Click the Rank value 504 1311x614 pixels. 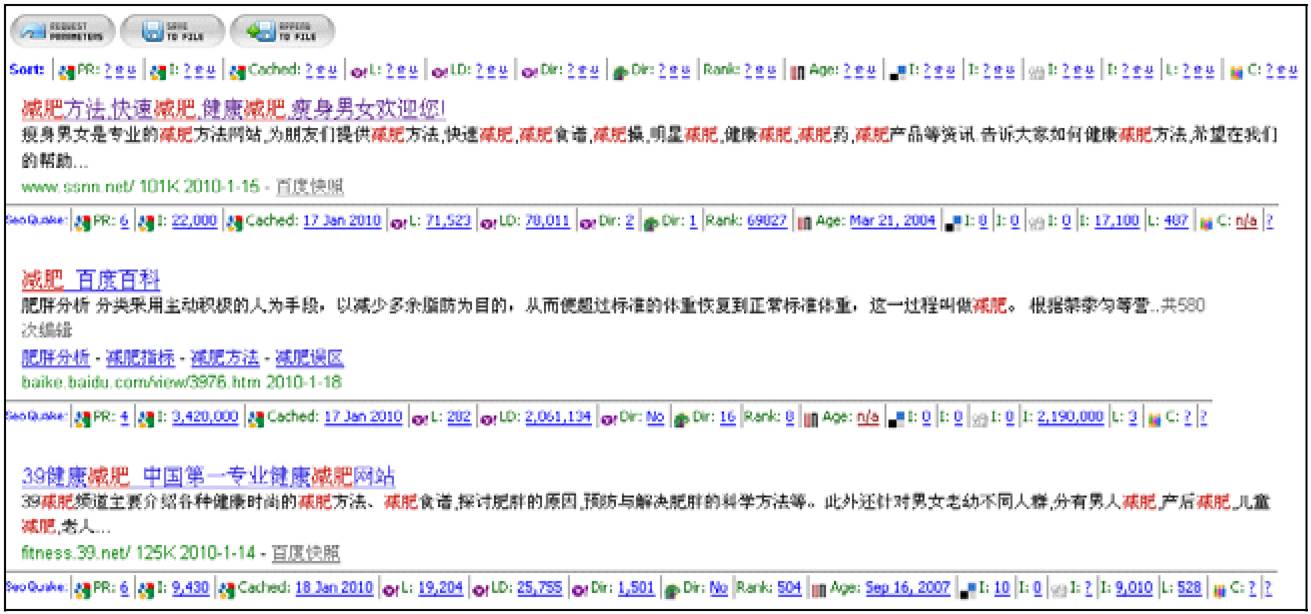(790, 588)
